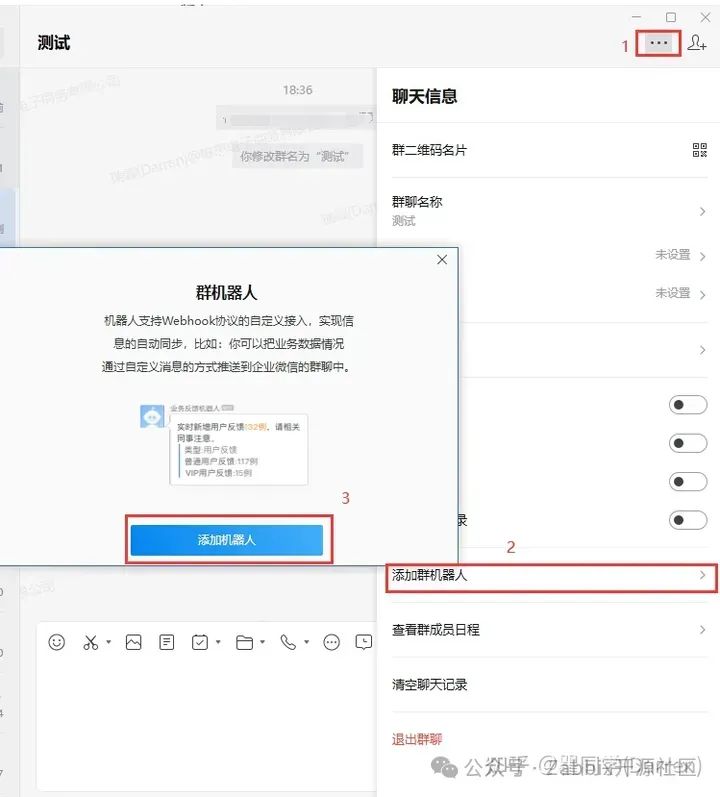The image size is (720, 797).
Task: Open the emoji picker in chat toolbar
Action: pos(56,642)
